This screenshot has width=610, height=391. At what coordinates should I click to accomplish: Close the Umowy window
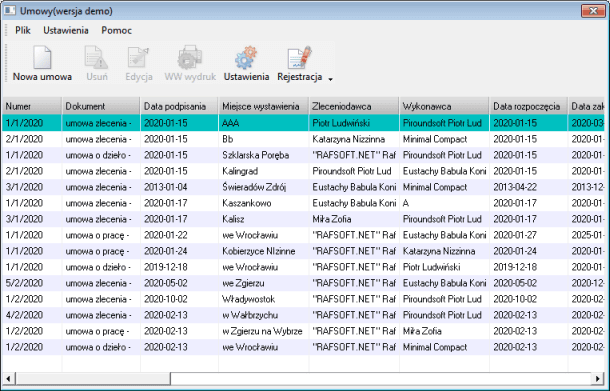point(593,11)
